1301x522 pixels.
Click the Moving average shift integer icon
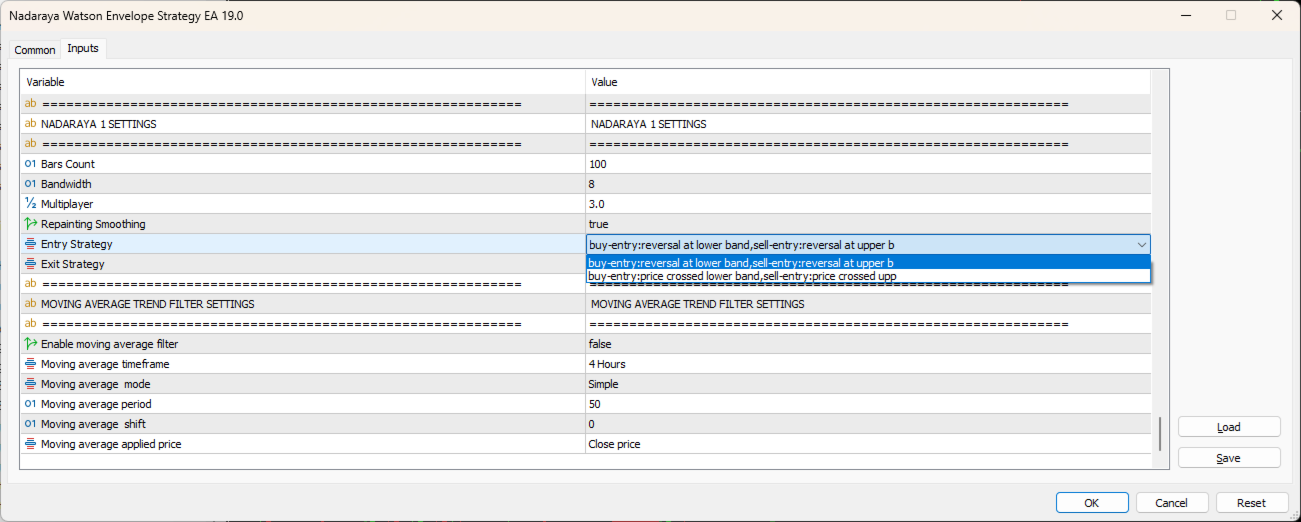(30, 424)
